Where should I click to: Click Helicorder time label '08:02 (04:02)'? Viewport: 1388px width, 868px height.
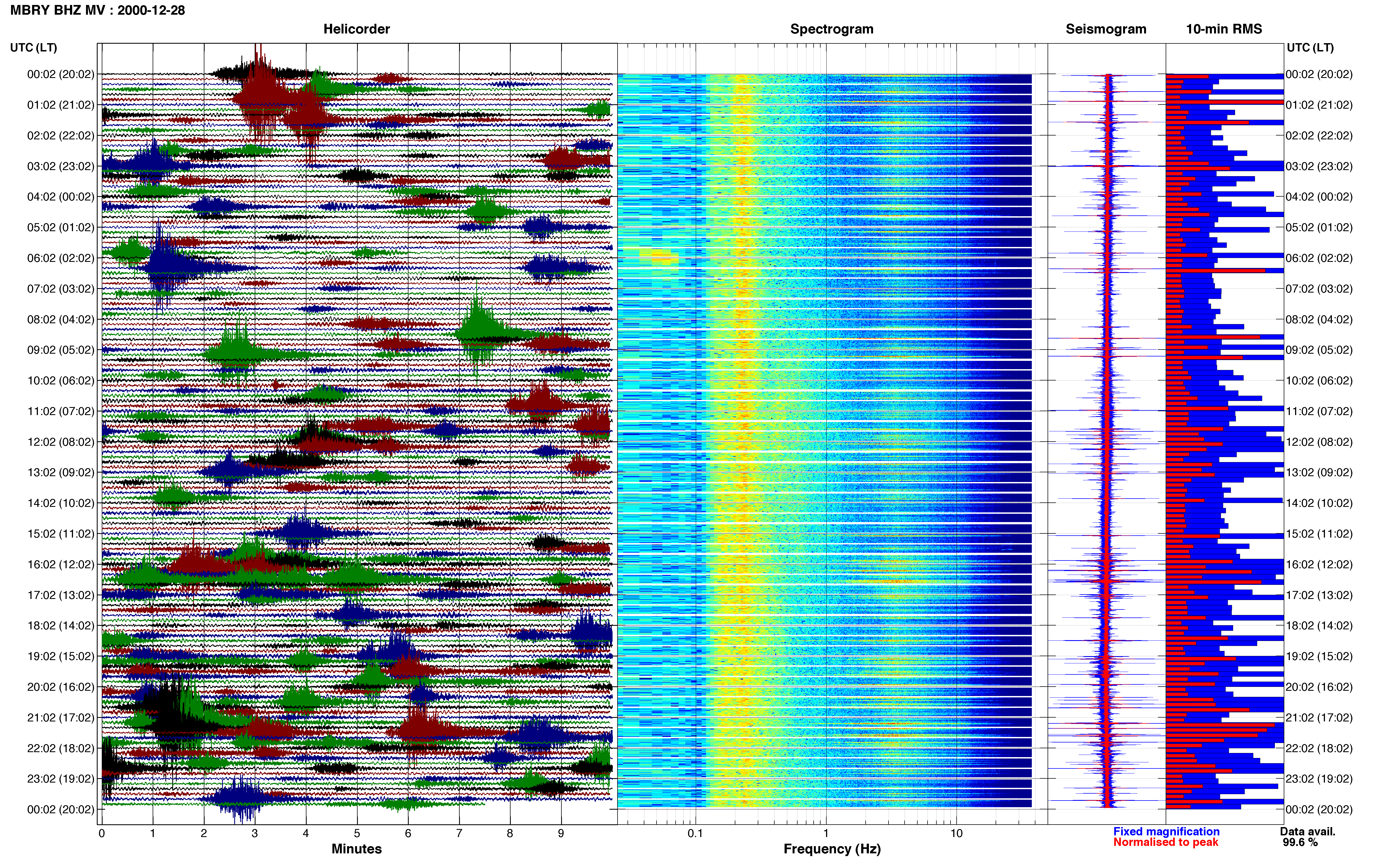coord(61,319)
